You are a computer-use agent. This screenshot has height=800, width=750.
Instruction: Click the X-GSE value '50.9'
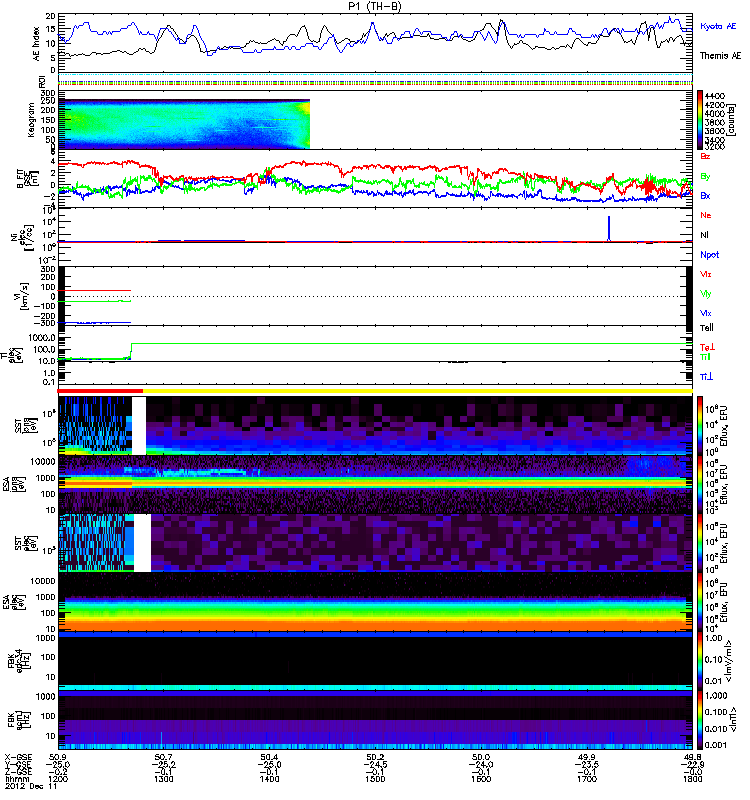pyautogui.click(x=58, y=757)
